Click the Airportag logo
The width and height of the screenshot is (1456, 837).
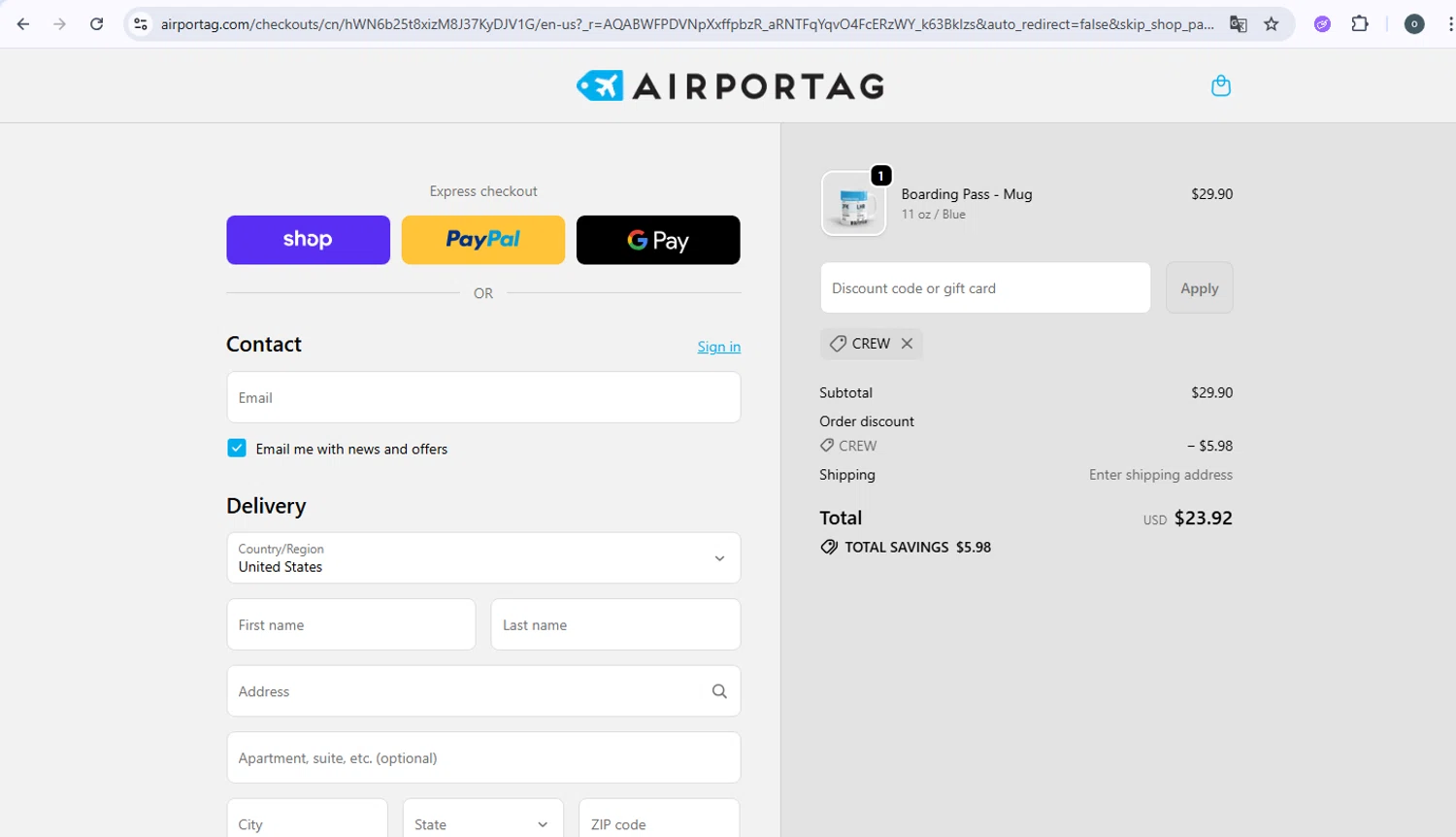coord(730,85)
